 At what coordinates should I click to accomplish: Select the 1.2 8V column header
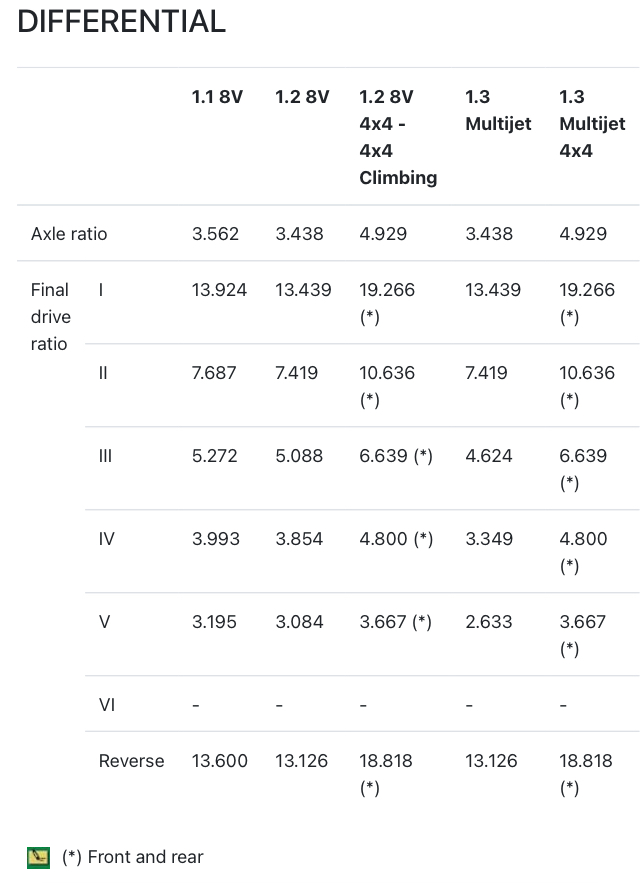tap(302, 97)
